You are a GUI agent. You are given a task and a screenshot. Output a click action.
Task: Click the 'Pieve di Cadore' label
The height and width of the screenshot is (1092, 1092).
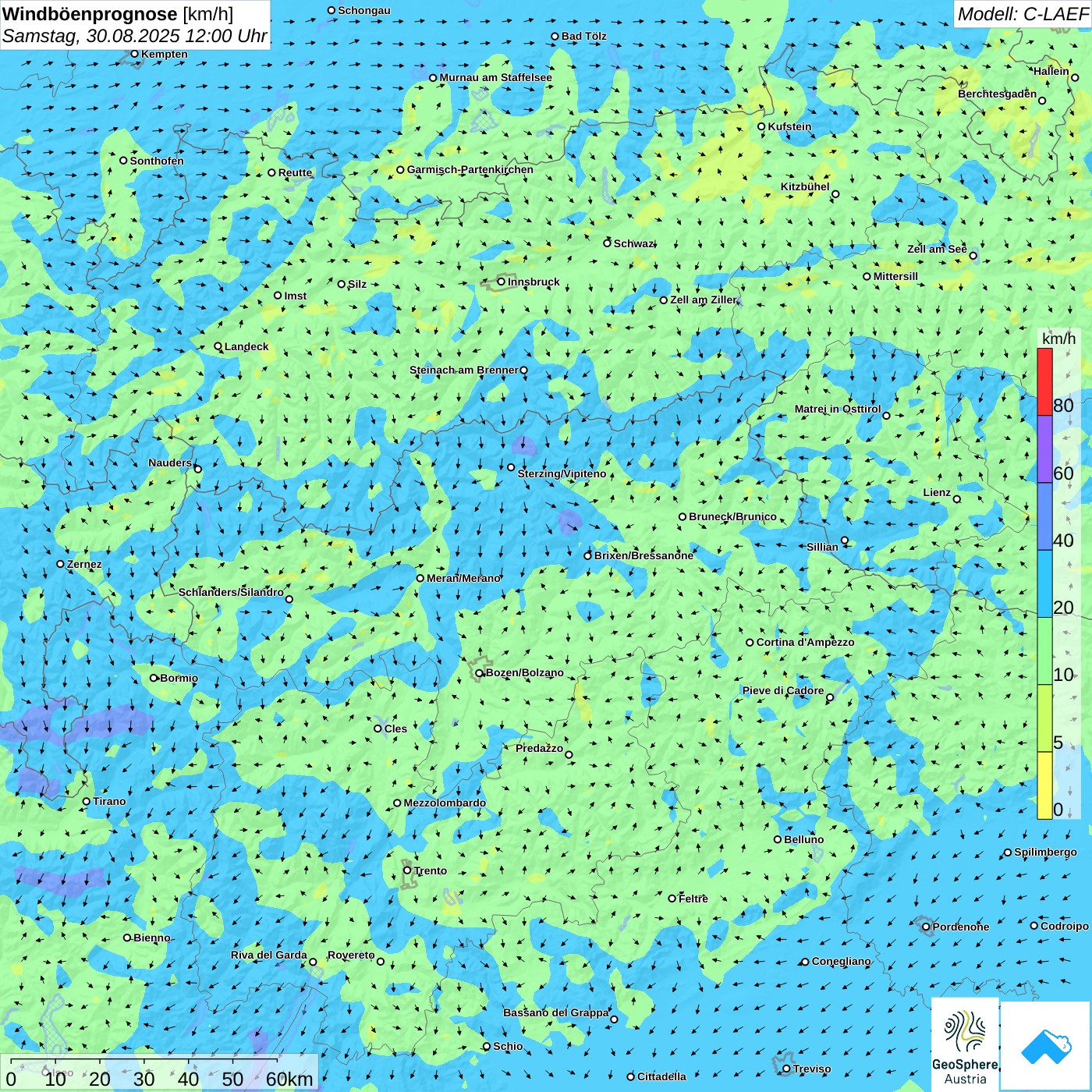coord(783,690)
